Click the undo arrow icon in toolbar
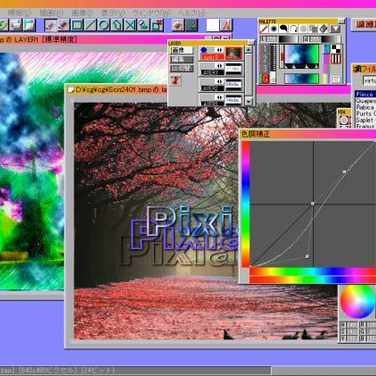Screen dimensions: 376x376 (x=3, y=25)
